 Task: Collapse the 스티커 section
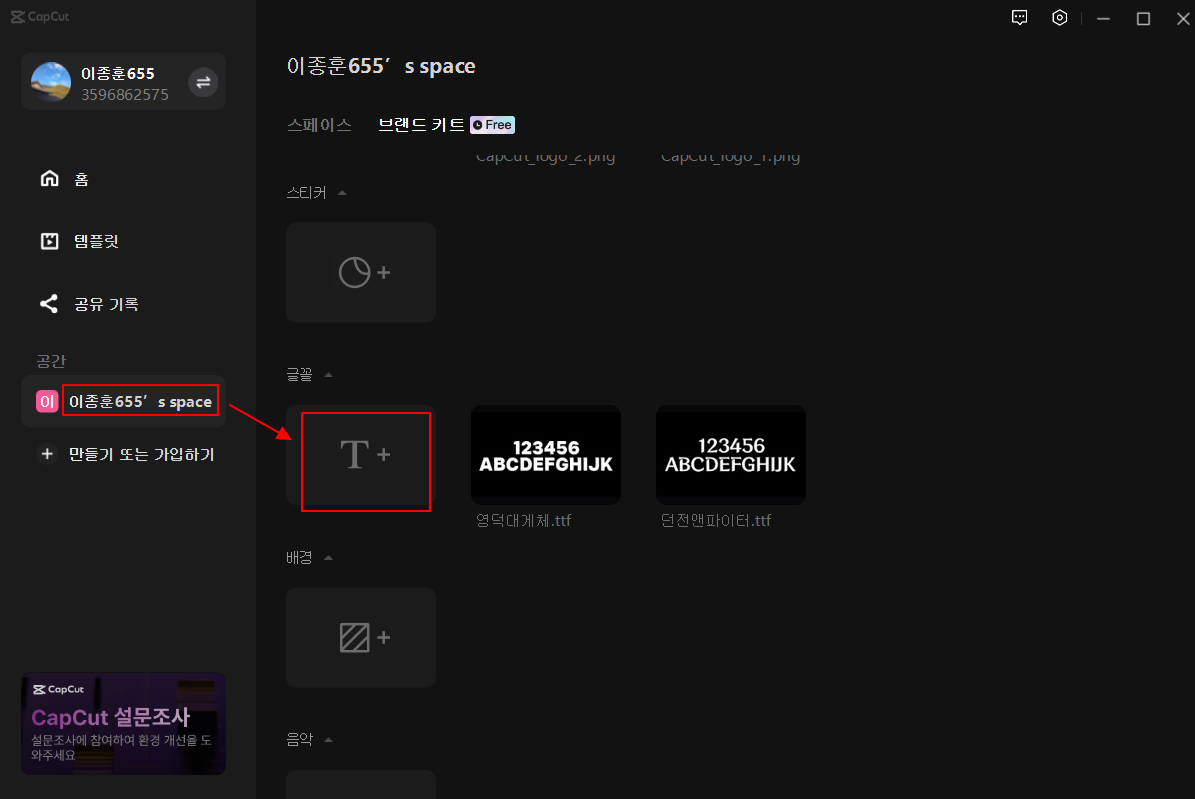click(342, 193)
